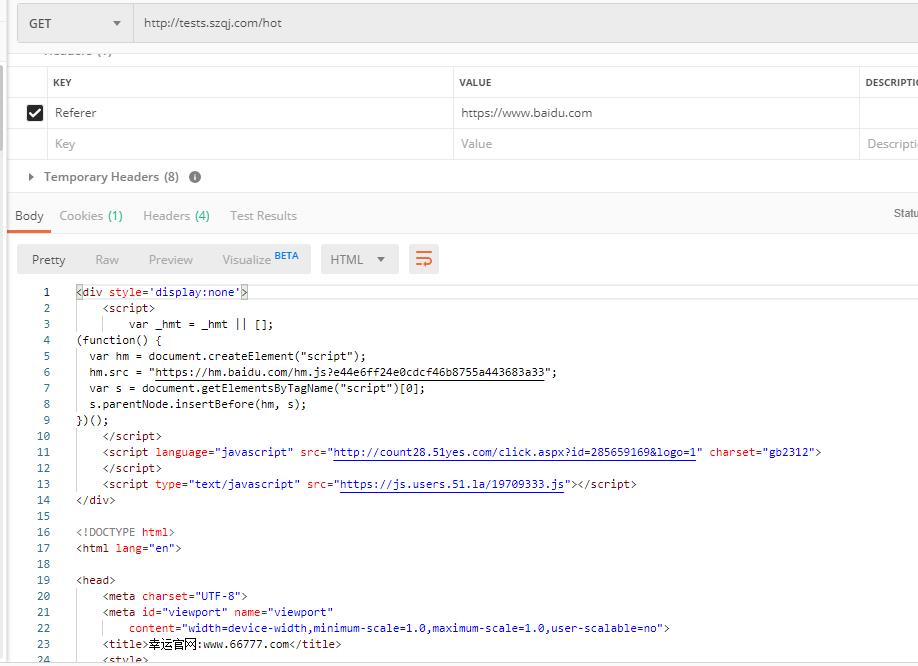Click the title line with www.66777.com
The height and width of the screenshot is (666, 918).
point(222,644)
